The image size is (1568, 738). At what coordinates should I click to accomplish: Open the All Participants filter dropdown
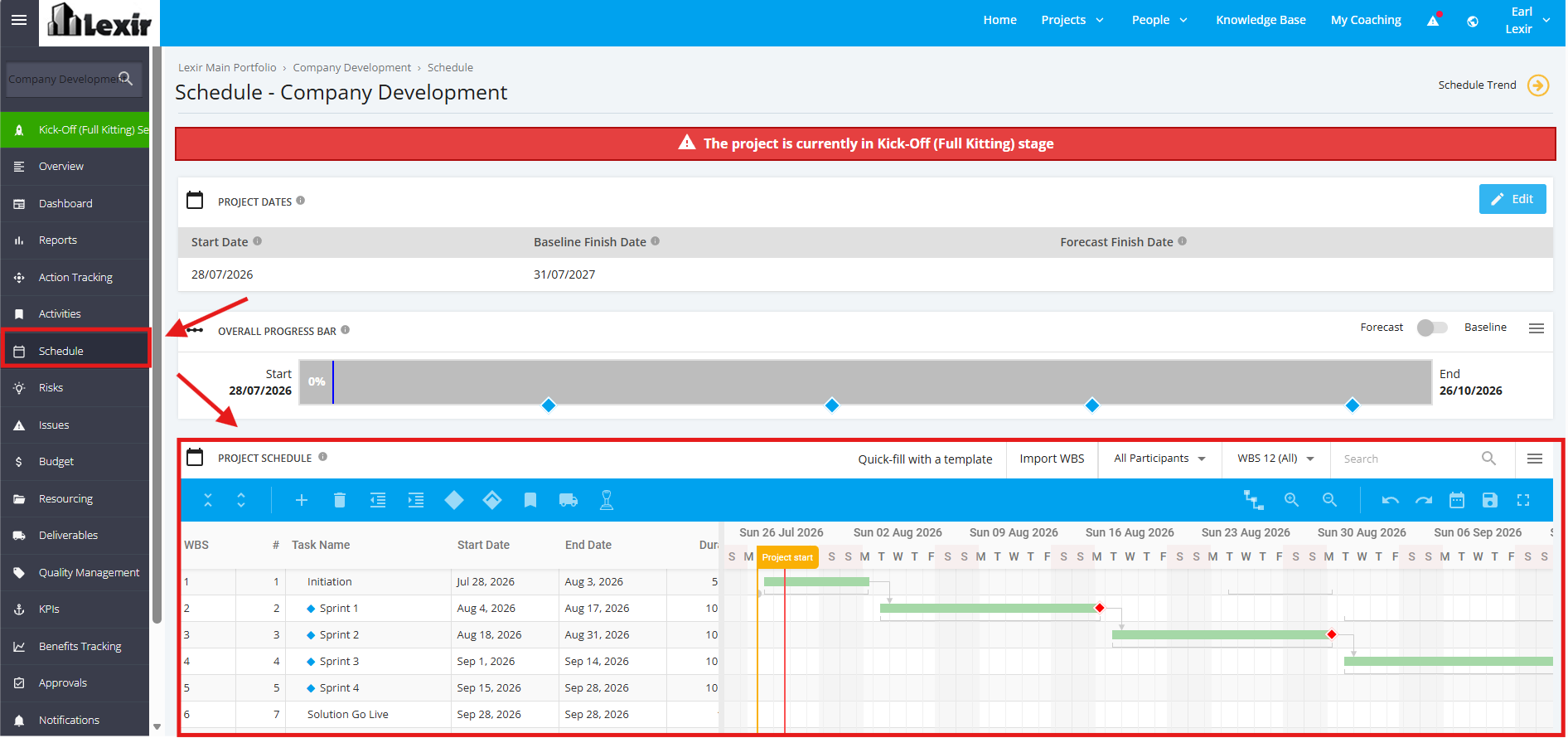pyautogui.click(x=1159, y=459)
